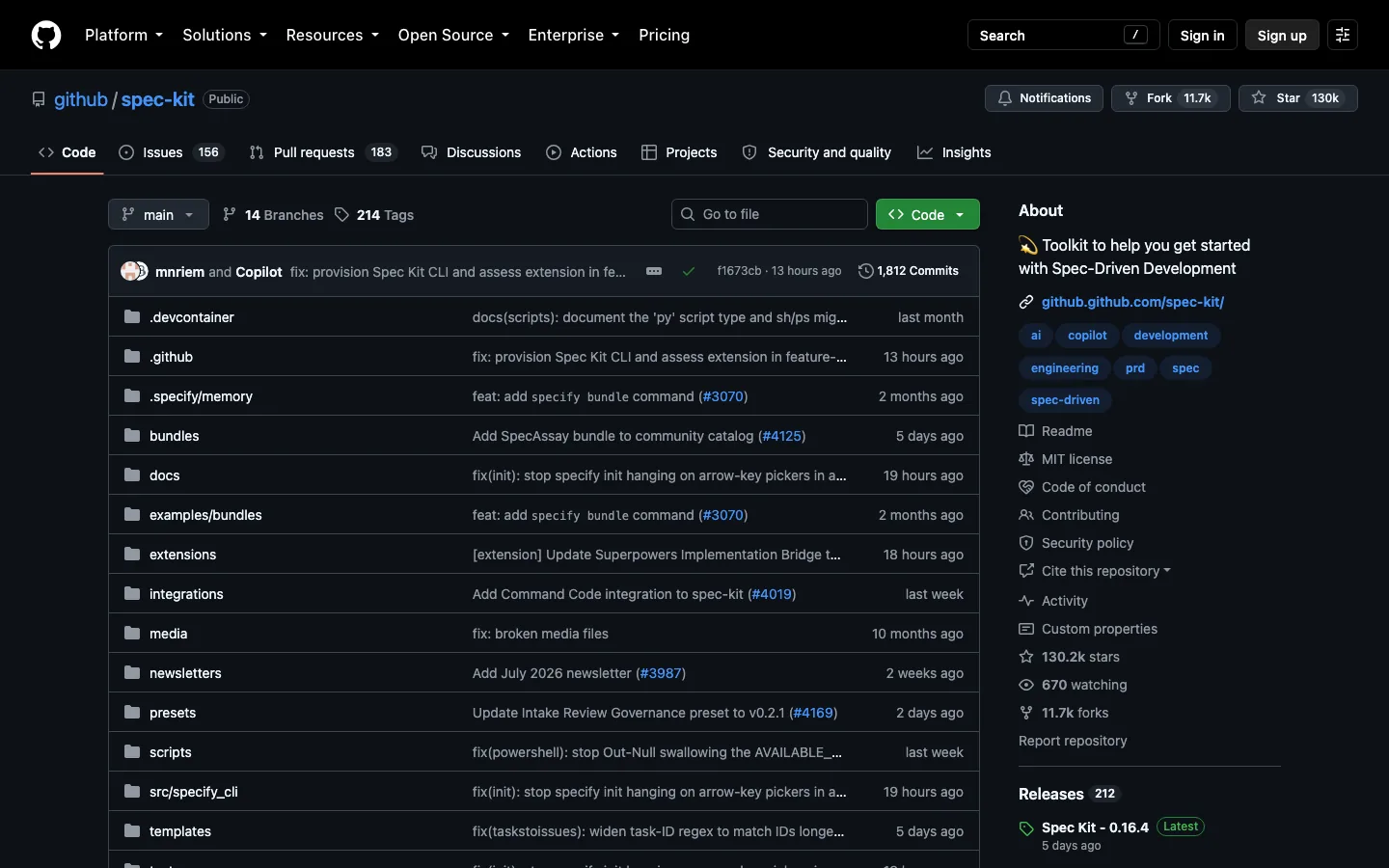Click the fork icon in Fork button

(x=1131, y=98)
